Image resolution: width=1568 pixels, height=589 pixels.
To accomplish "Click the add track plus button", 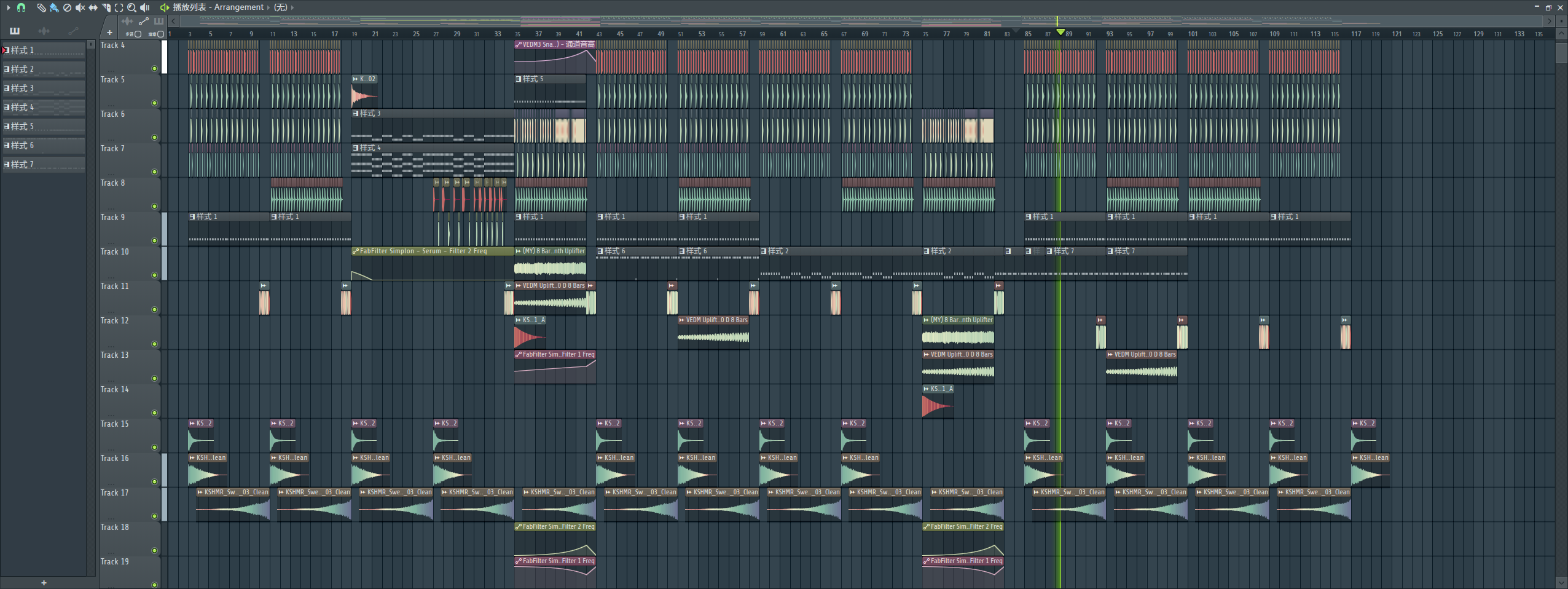I will click(109, 33).
